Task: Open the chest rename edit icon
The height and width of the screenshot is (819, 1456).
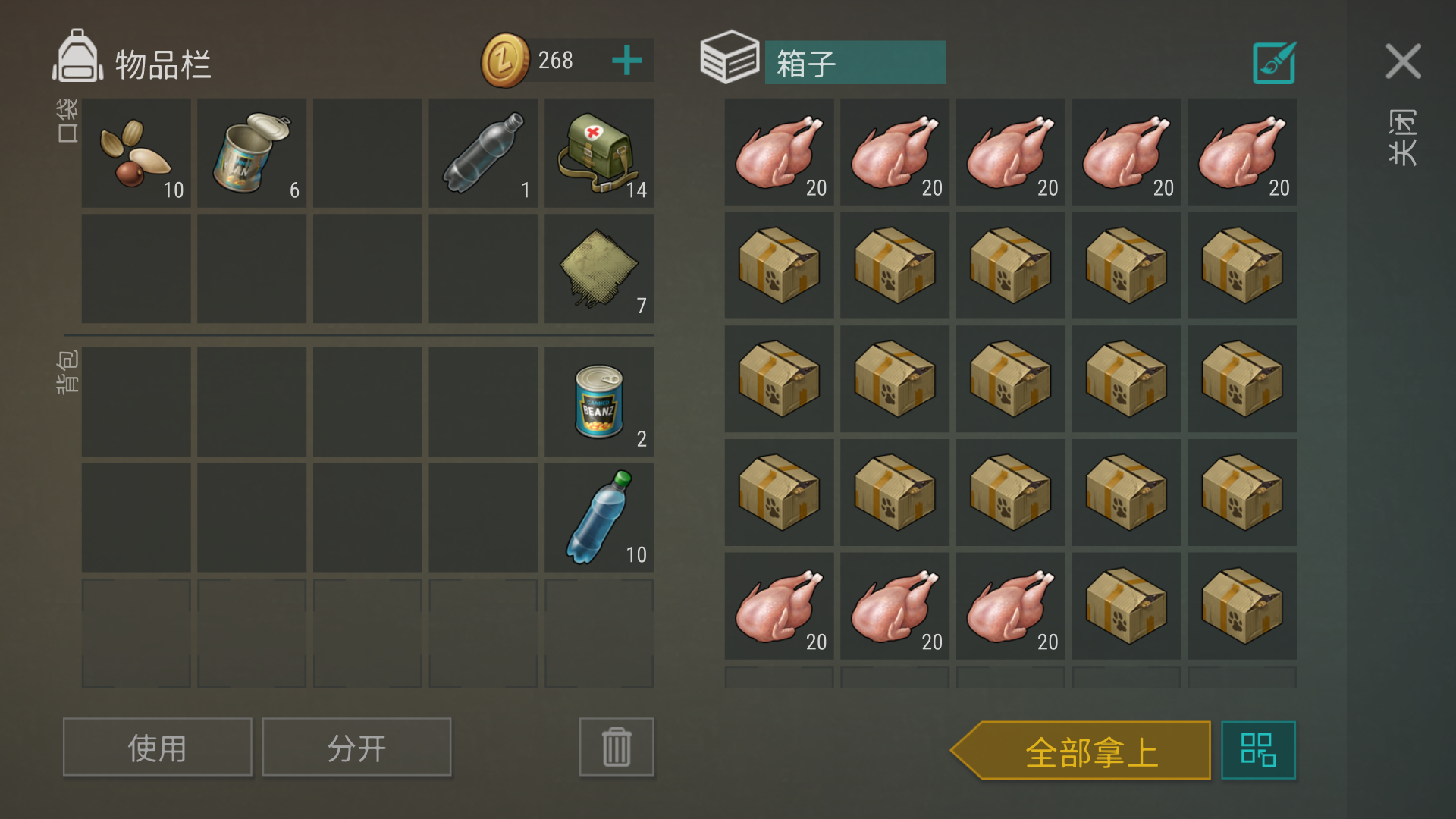Action: pos(1274,62)
